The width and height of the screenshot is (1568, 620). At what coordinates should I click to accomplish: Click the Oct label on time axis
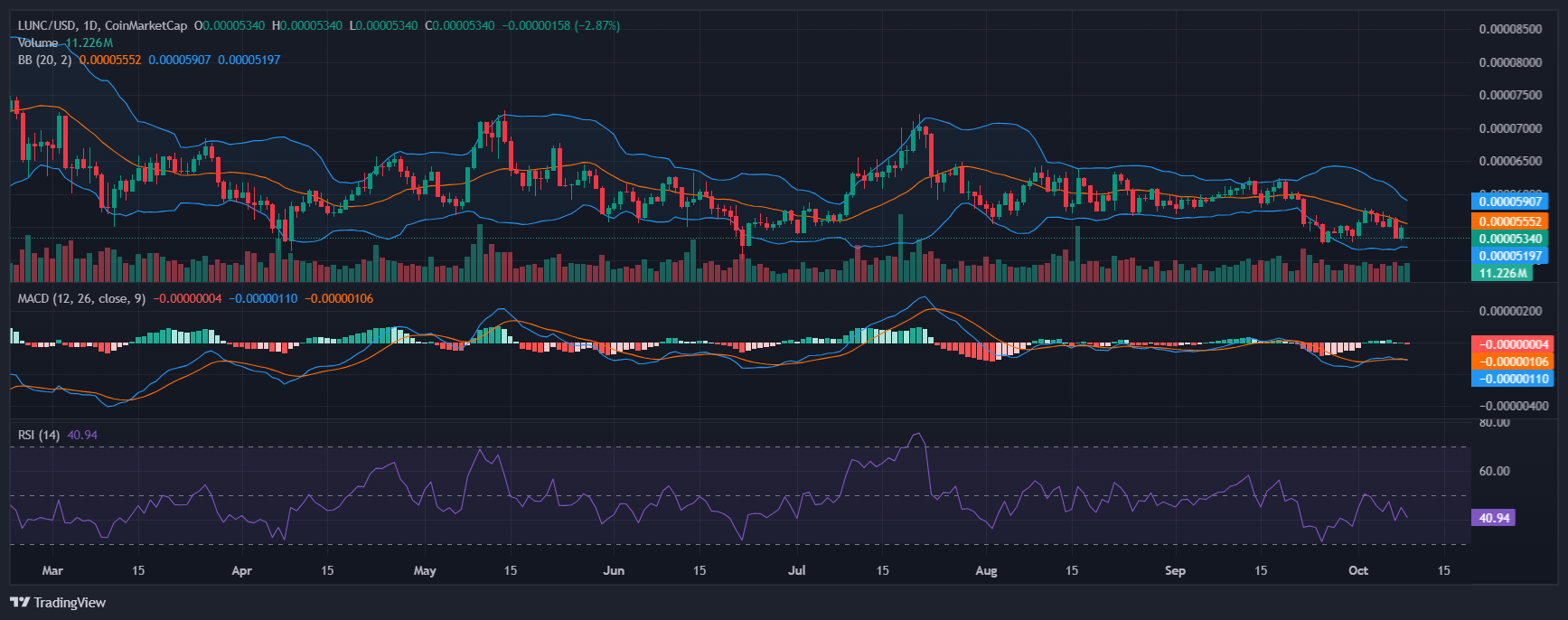1357,570
